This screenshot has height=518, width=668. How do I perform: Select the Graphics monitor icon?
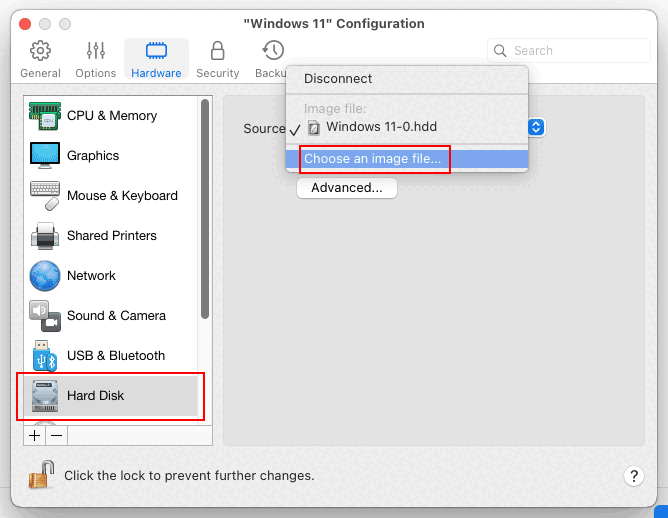point(45,155)
